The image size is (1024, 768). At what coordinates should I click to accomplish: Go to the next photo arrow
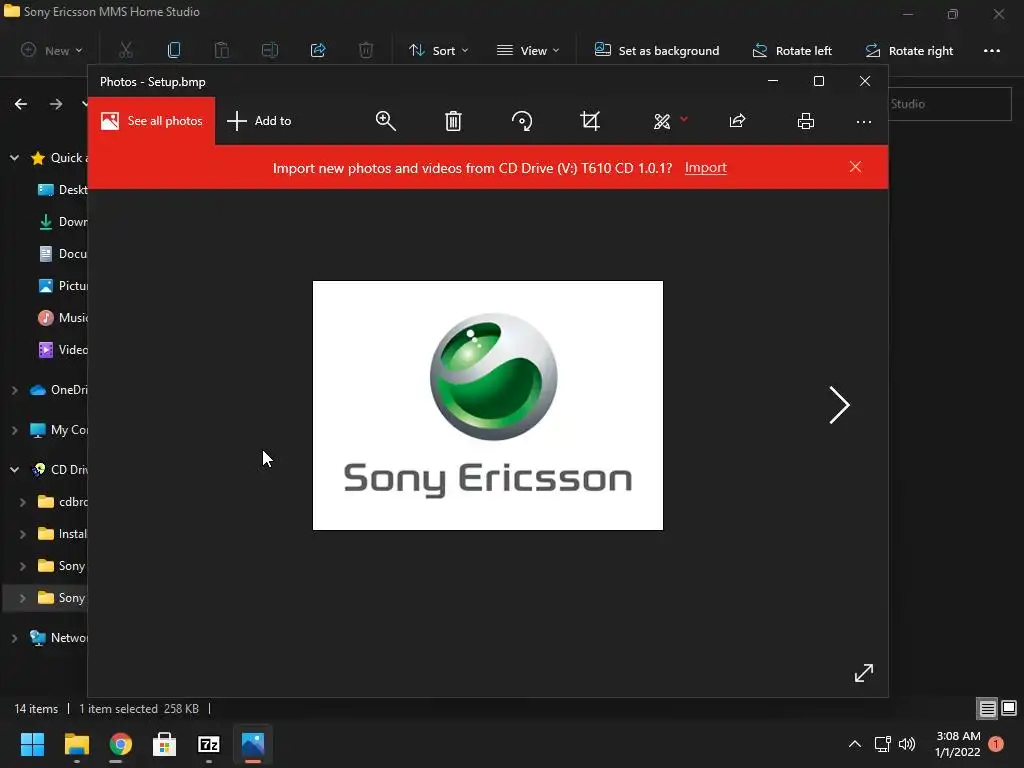839,405
